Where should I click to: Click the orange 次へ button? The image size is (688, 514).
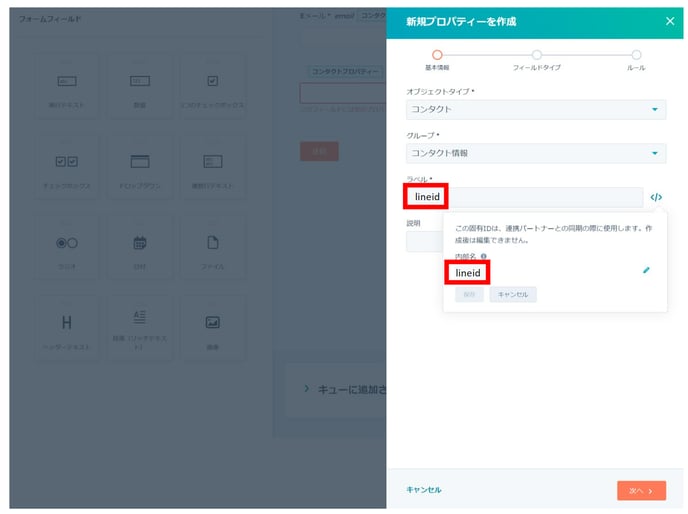(641, 490)
